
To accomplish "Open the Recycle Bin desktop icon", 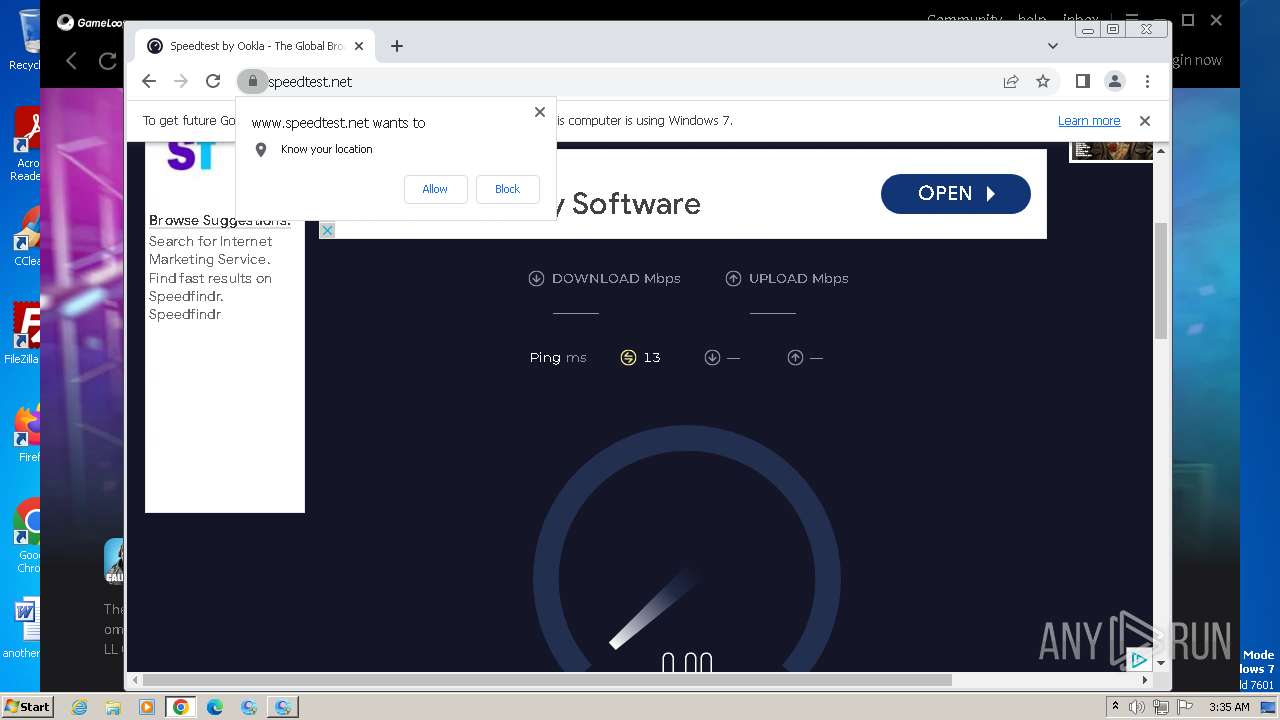I will pyautogui.click(x=27, y=40).
